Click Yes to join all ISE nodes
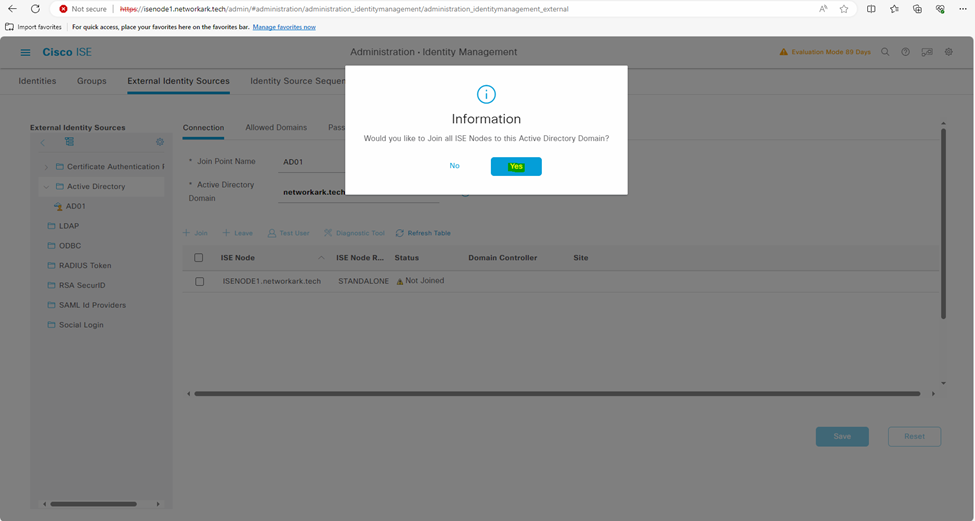 pos(516,166)
